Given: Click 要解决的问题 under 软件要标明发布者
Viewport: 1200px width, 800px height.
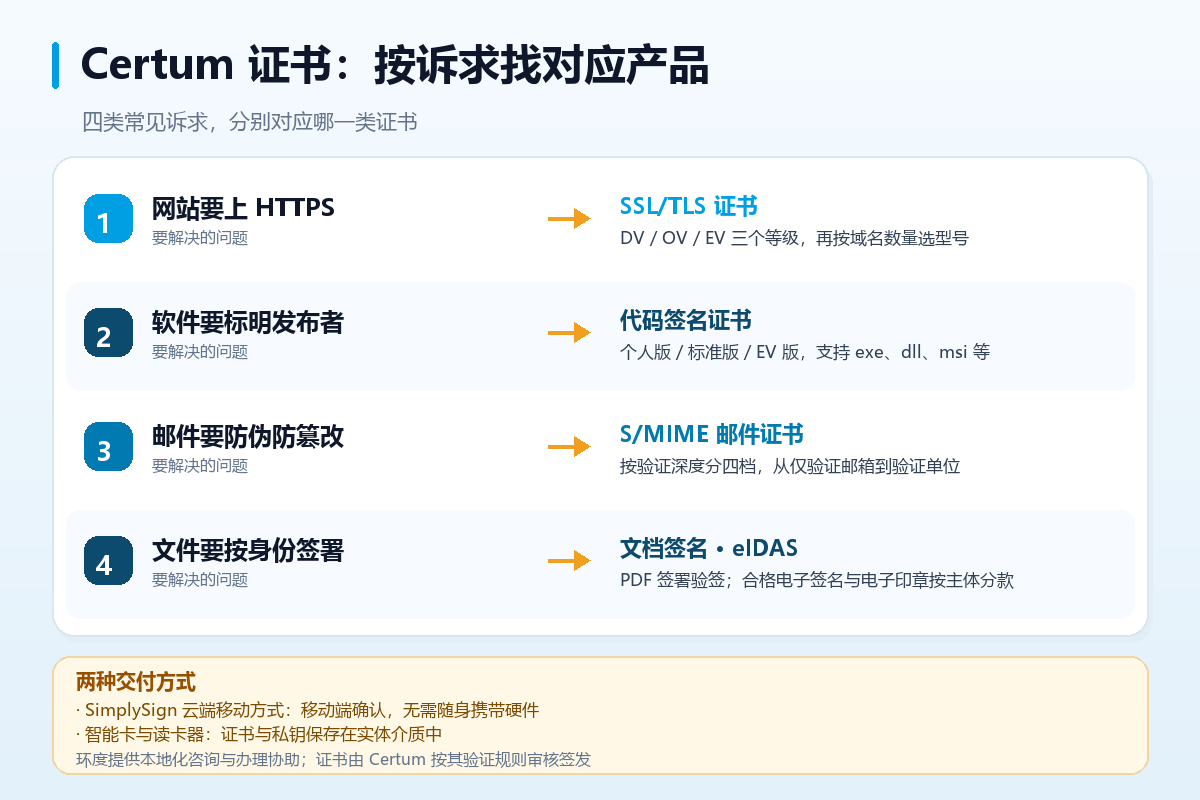Looking at the screenshot, I should coord(200,352).
